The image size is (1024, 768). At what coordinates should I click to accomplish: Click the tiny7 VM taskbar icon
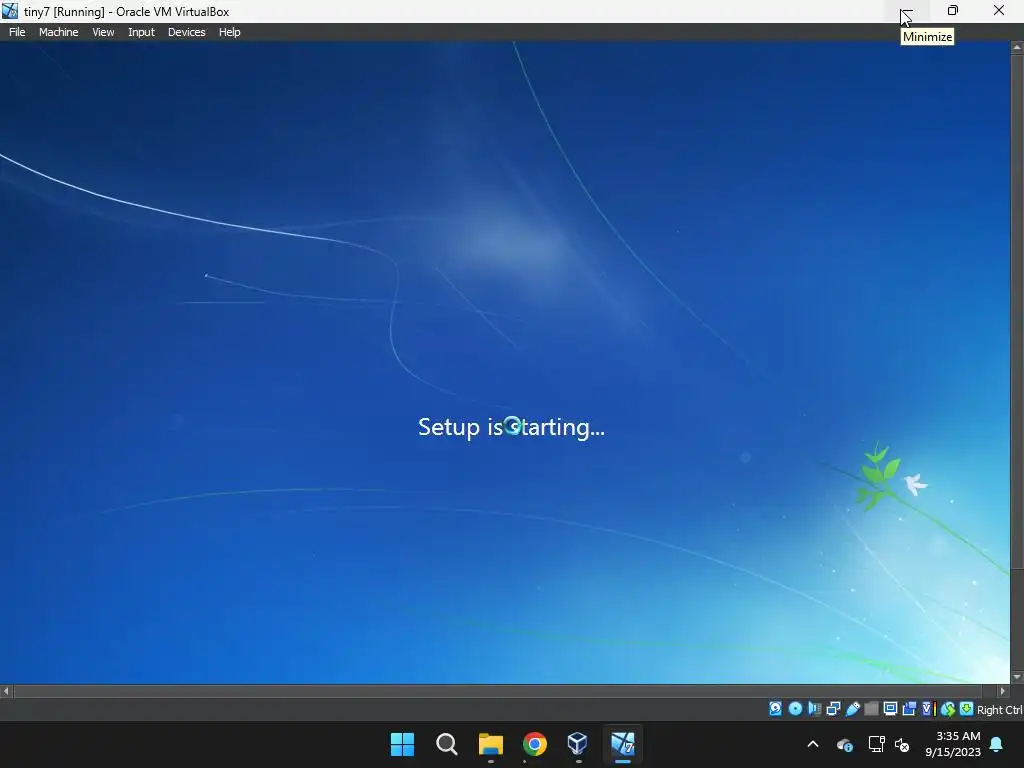pos(622,744)
